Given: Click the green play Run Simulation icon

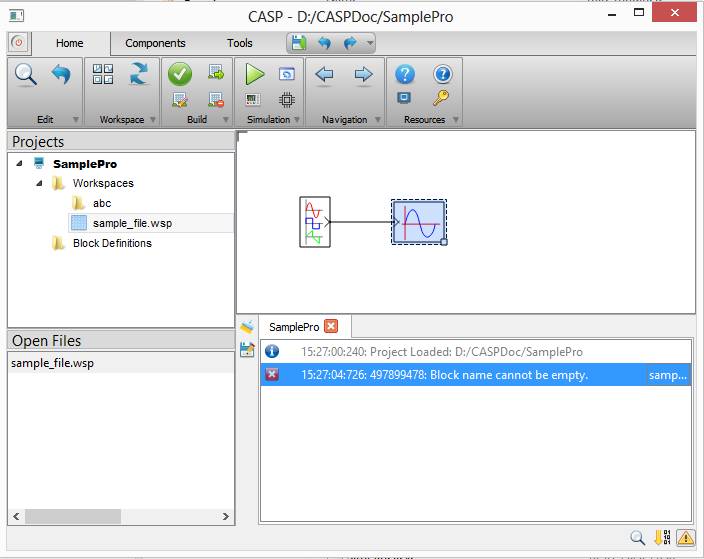Looking at the screenshot, I should point(254,74).
